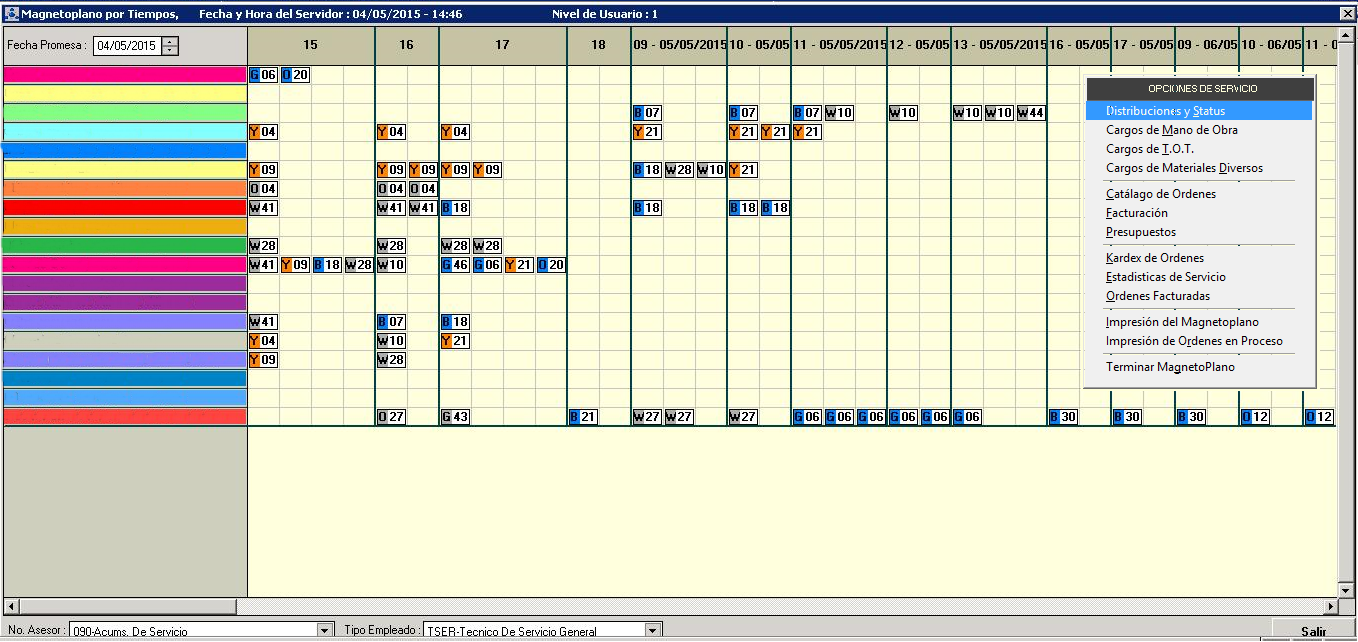Open the No. Asesor dropdown

coord(324,631)
